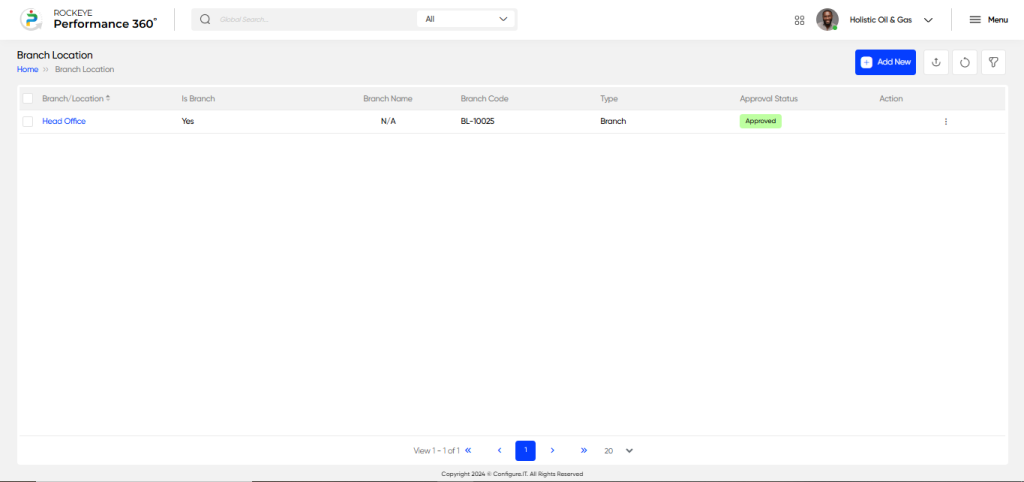Screen dimensions: 1024x482
Task: Open the hamburger Menu
Action: (988, 20)
